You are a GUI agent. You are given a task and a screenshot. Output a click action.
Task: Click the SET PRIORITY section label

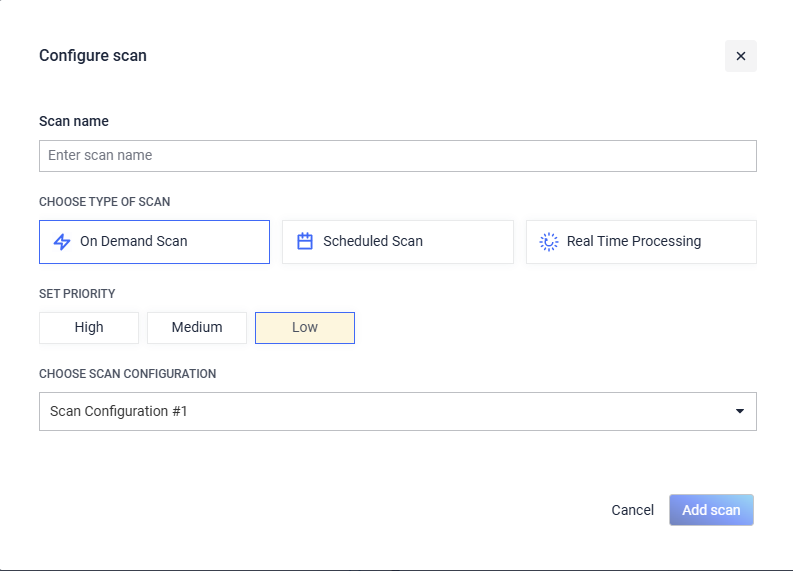77,294
